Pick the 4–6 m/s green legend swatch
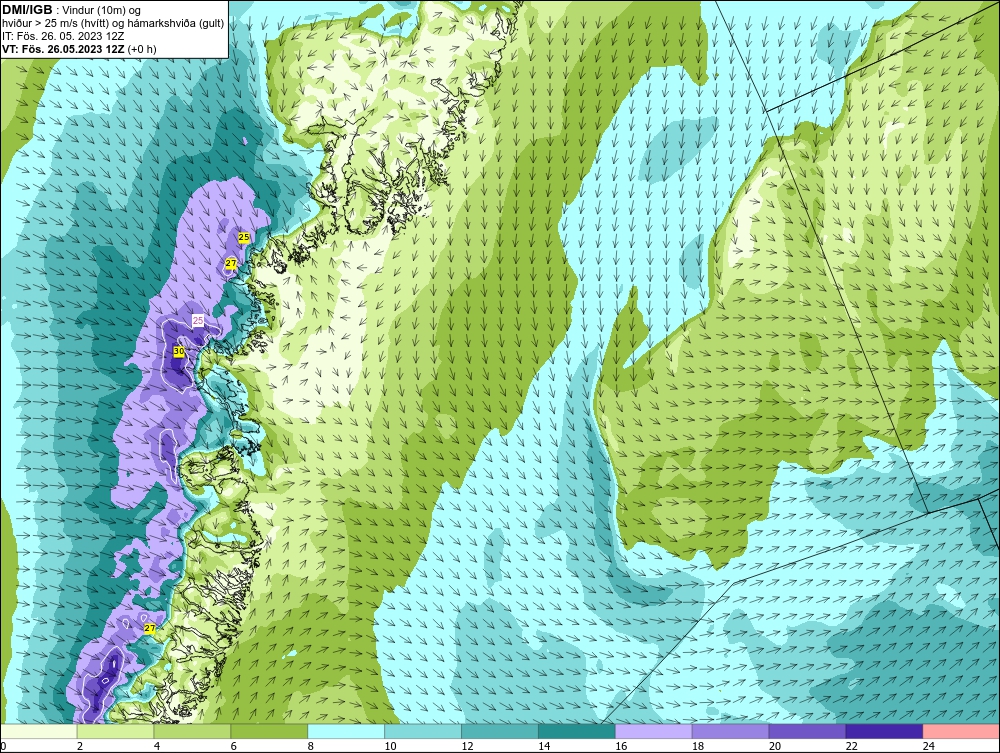1000x753 pixels. tap(192, 731)
